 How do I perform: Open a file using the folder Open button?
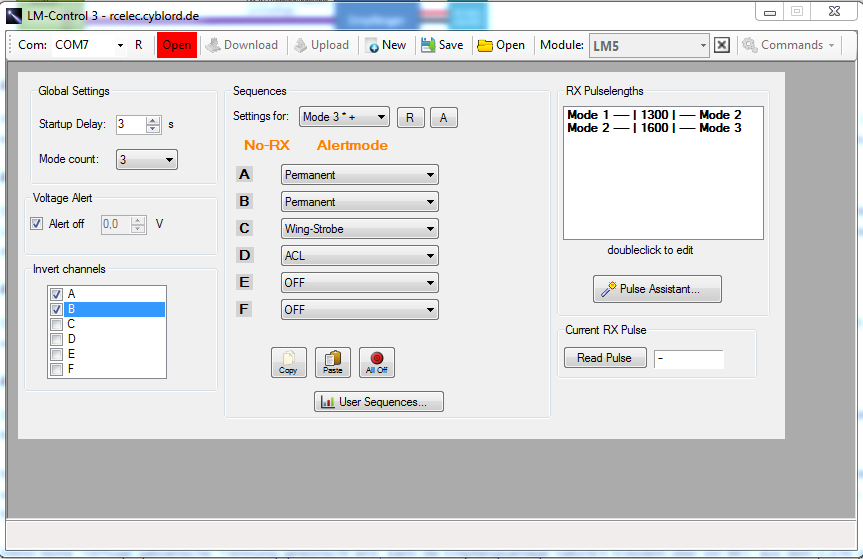pos(501,45)
